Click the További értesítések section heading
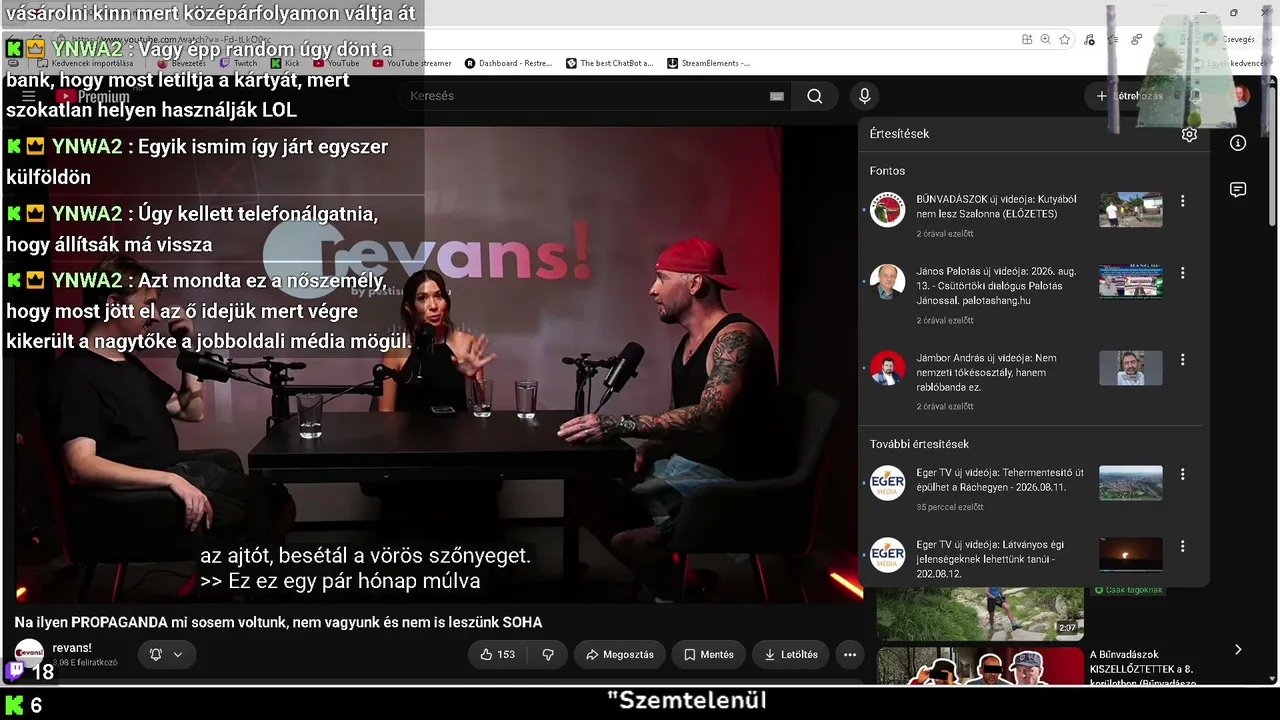Image resolution: width=1280 pixels, height=720 pixels. [919, 444]
